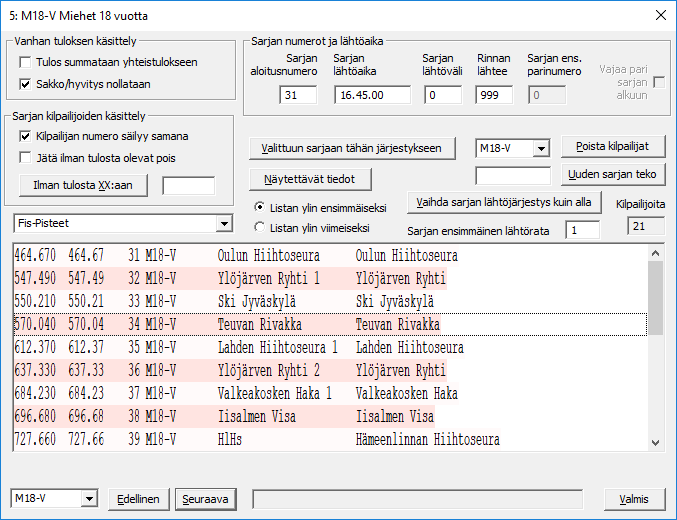Click the list scrollbar down arrow
677x520 pixels.
coord(656,441)
